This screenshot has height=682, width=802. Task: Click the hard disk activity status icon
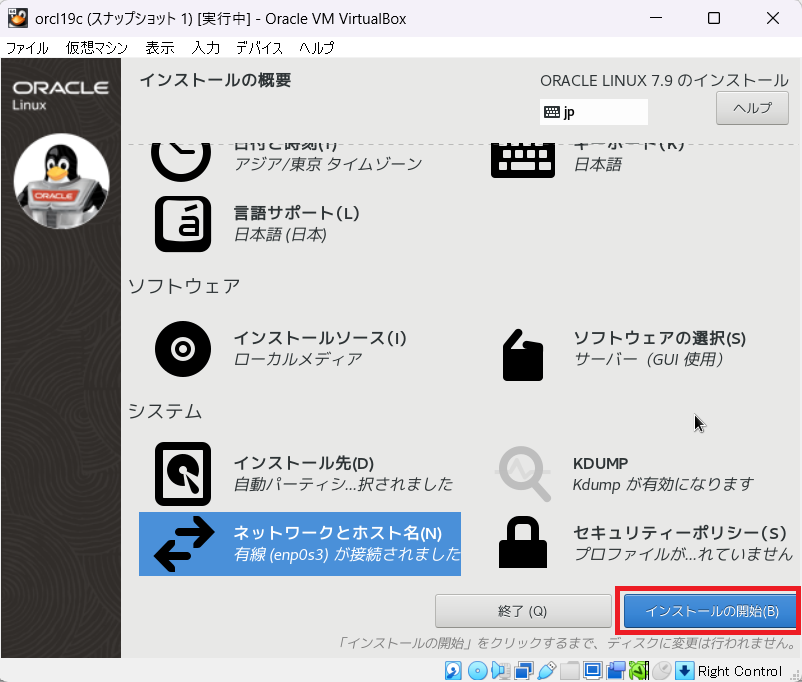(x=453, y=670)
